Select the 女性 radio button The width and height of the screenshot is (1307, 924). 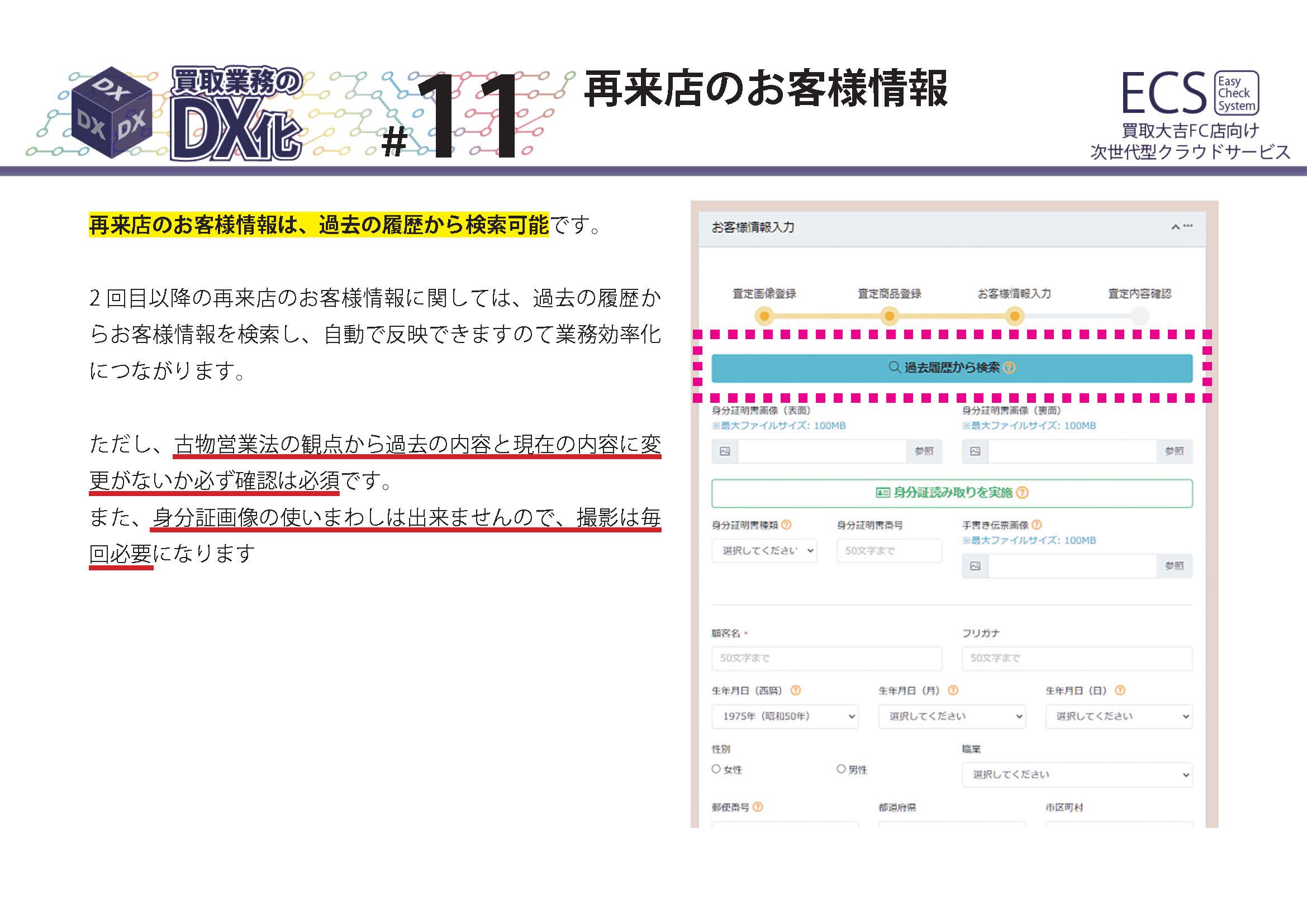(x=716, y=769)
